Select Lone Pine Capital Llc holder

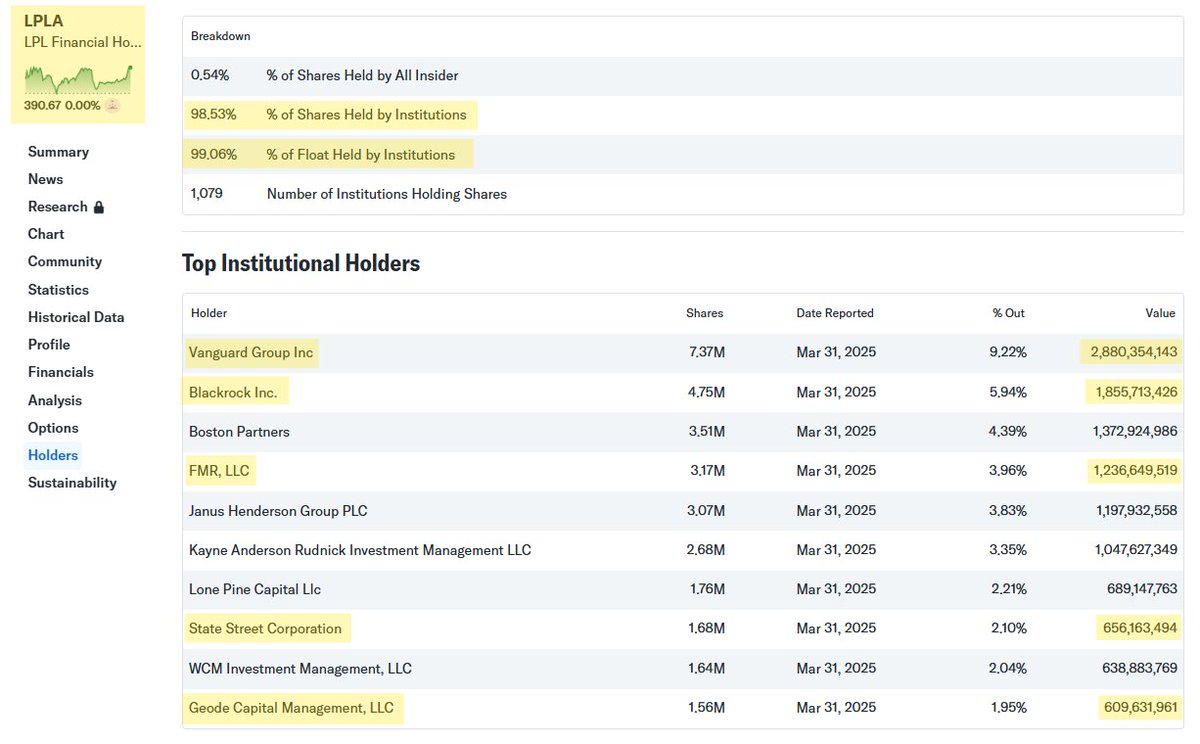255,589
